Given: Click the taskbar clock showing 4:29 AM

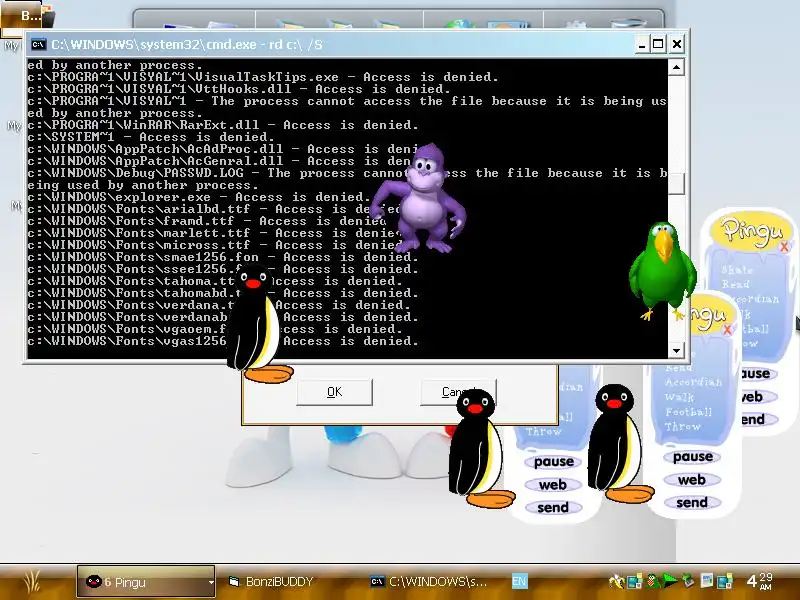Looking at the screenshot, I should 759,581.
